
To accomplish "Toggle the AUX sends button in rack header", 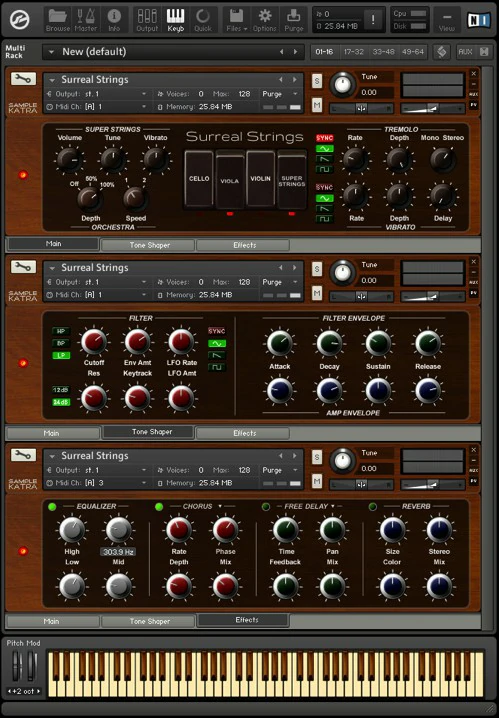I will [465, 52].
